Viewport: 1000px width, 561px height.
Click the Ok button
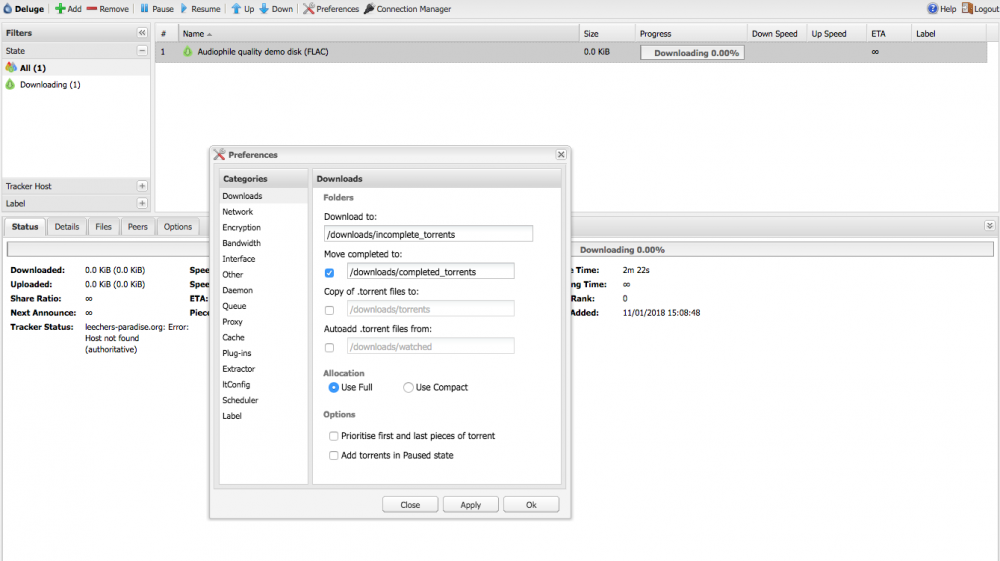tap(531, 505)
